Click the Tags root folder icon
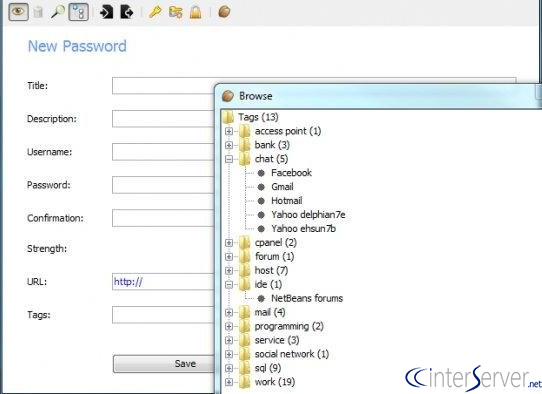The width and height of the screenshot is (542, 394). 228,117
